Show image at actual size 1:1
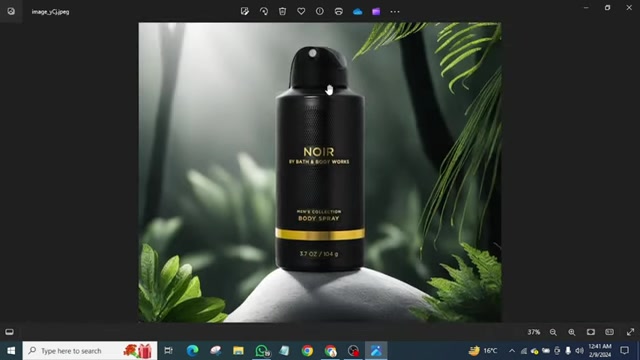The image size is (640, 360). [x=609, y=332]
